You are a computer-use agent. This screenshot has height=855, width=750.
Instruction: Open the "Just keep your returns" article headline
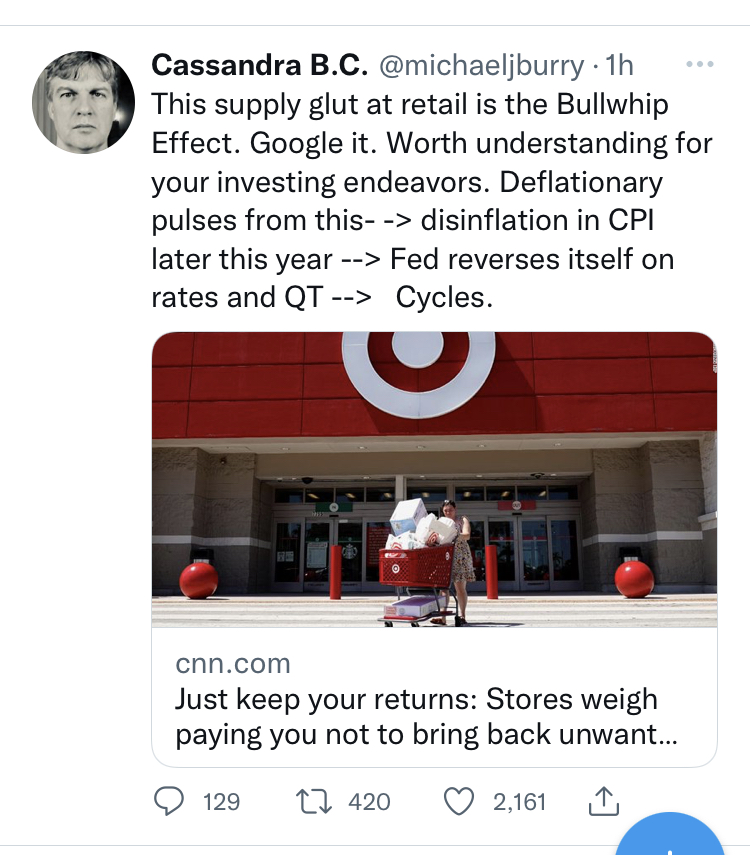(416, 716)
